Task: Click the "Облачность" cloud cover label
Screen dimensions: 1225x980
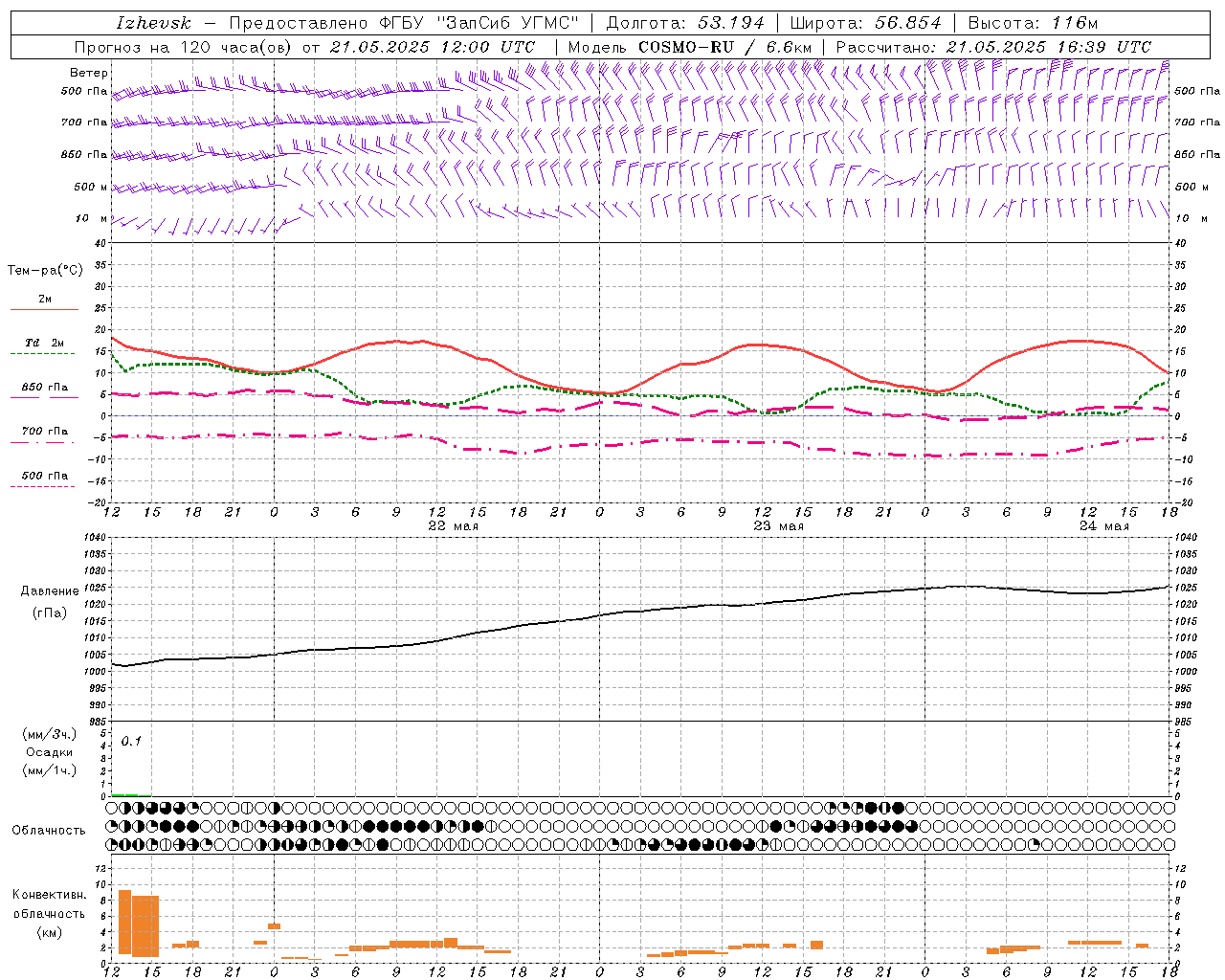Action: click(x=49, y=830)
